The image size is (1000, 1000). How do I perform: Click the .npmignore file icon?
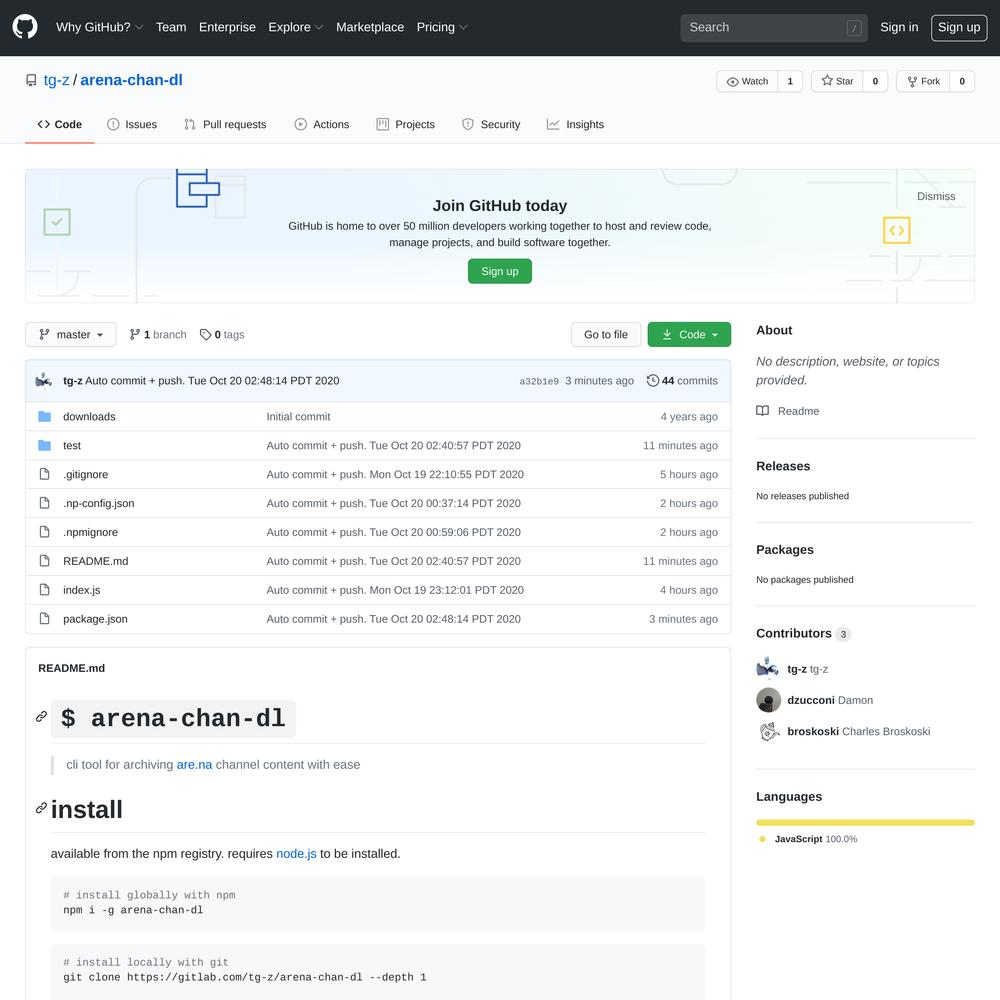(45, 532)
